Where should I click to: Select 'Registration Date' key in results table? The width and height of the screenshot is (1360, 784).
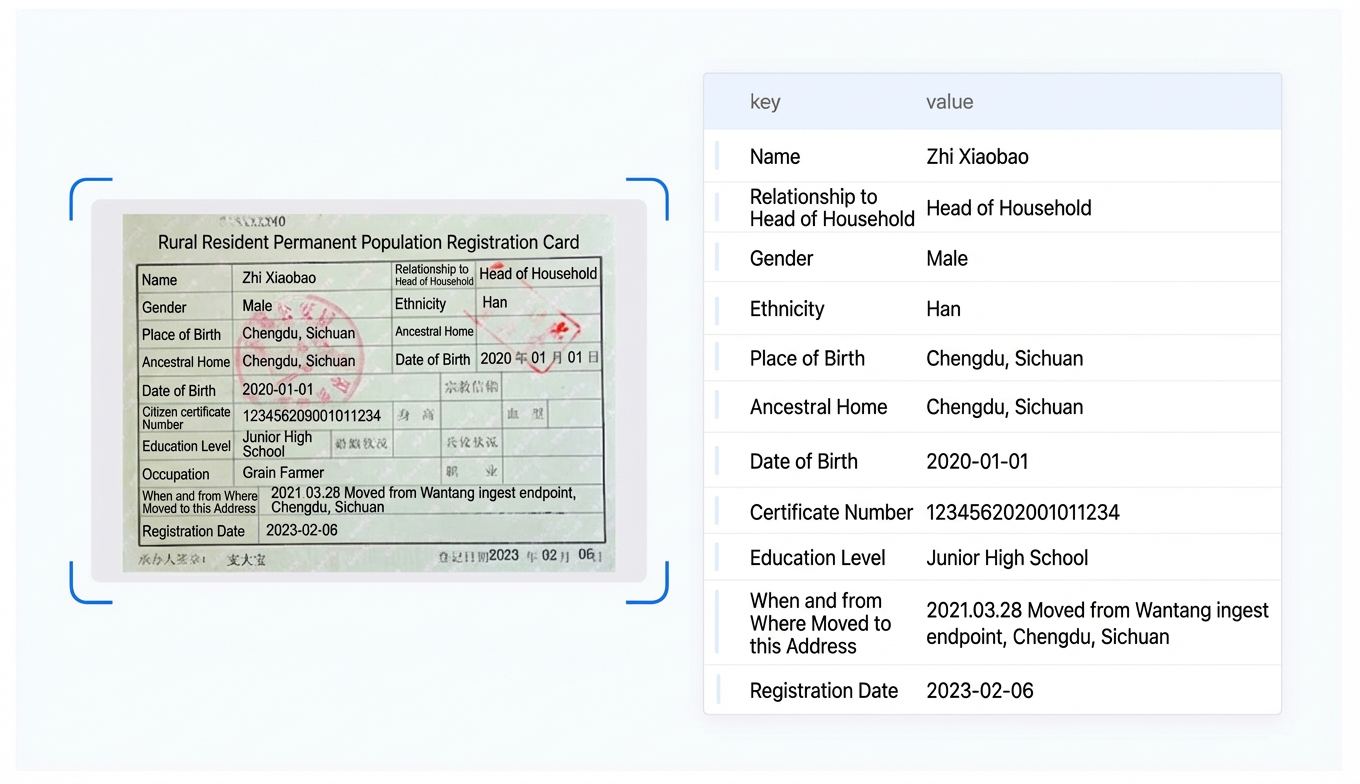(x=824, y=691)
